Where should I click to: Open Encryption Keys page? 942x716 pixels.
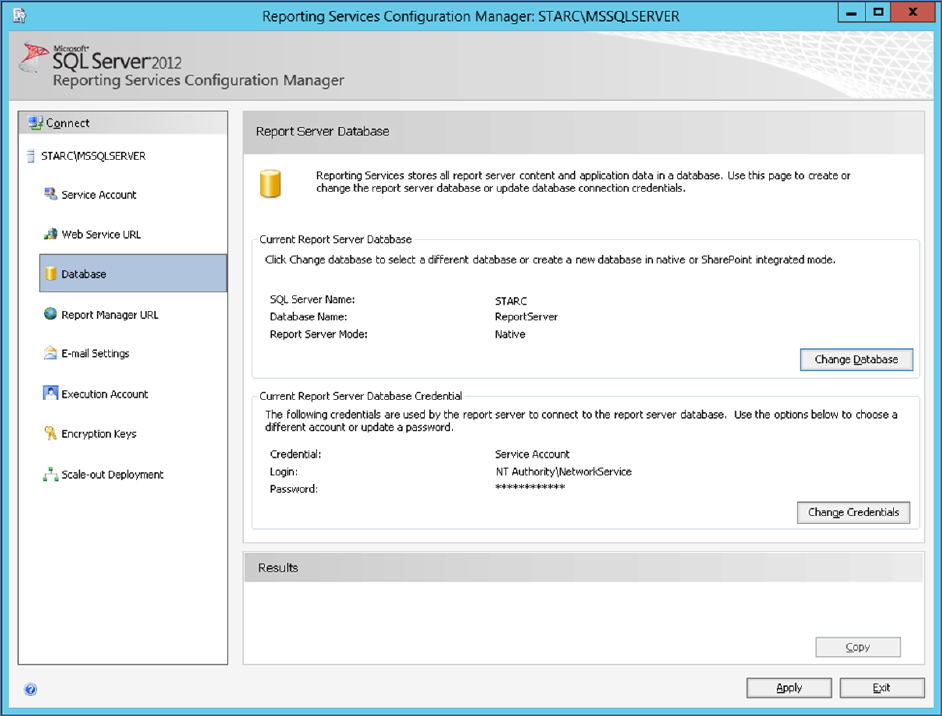[99, 434]
